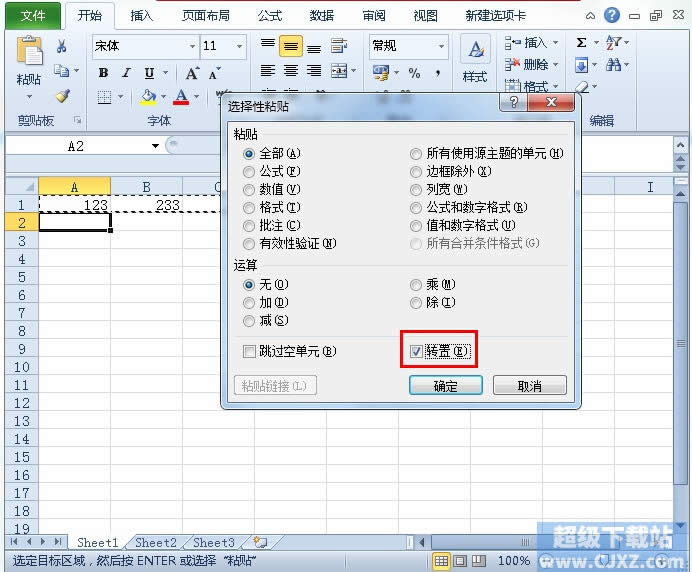Click Find and Select binoculars
This screenshot has width=692, height=572.
pyautogui.click(x=613, y=65)
